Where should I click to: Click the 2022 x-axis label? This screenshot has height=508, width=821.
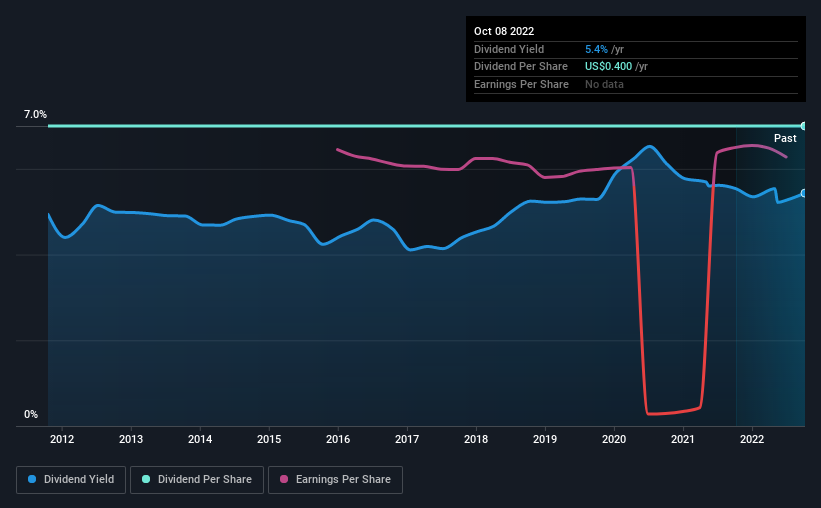(752, 439)
